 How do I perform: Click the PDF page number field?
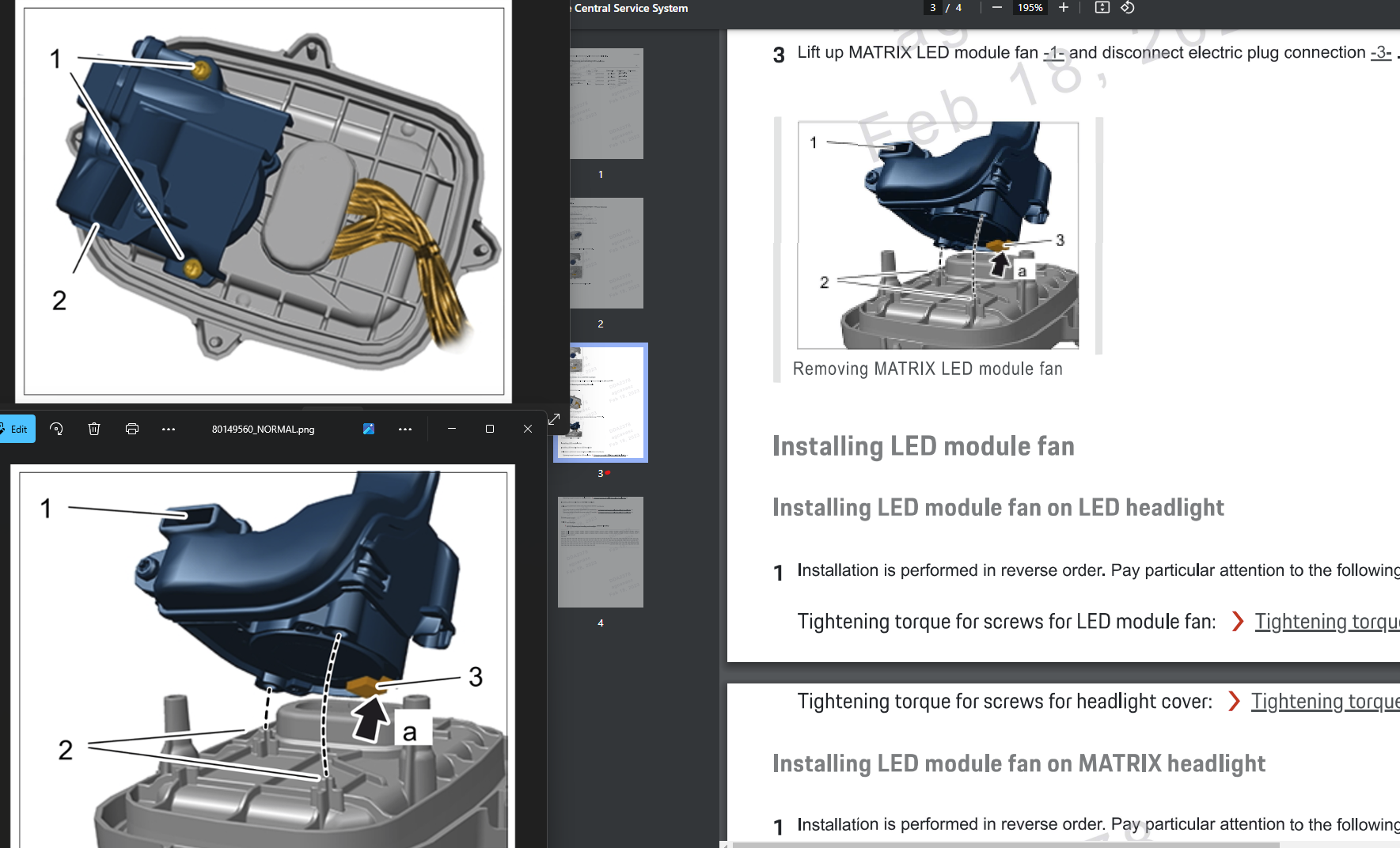point(933,8)
